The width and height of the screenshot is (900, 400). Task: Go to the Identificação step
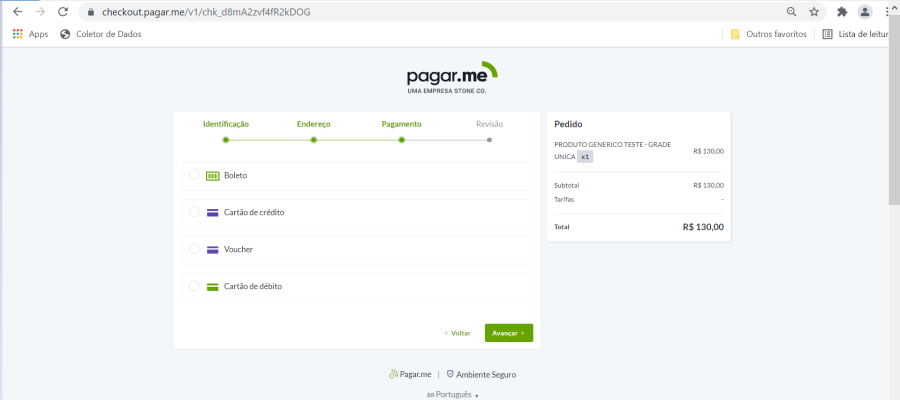pos(226,124)
